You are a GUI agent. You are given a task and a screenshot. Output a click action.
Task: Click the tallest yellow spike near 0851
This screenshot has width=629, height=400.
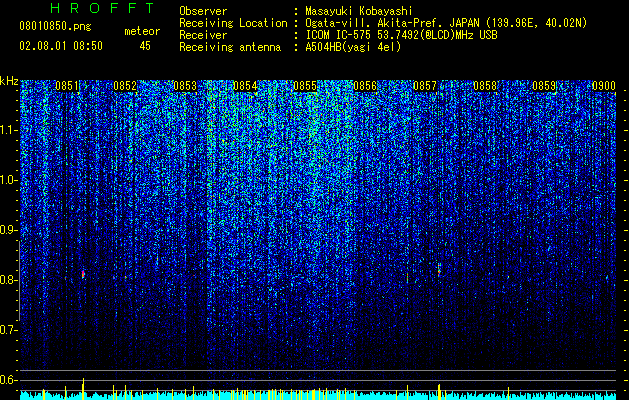[83, 388]
